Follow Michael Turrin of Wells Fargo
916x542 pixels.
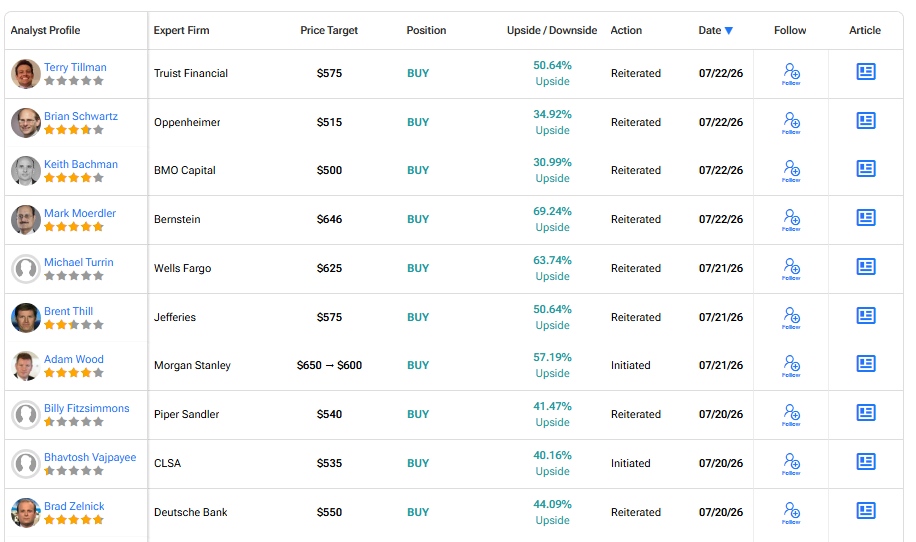coord(792,269)
